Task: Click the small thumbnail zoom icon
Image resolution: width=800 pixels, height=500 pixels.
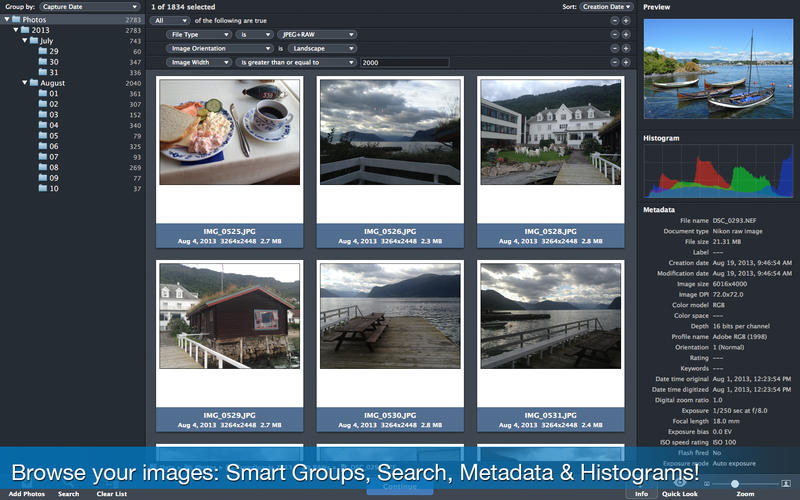Action: 707,483
